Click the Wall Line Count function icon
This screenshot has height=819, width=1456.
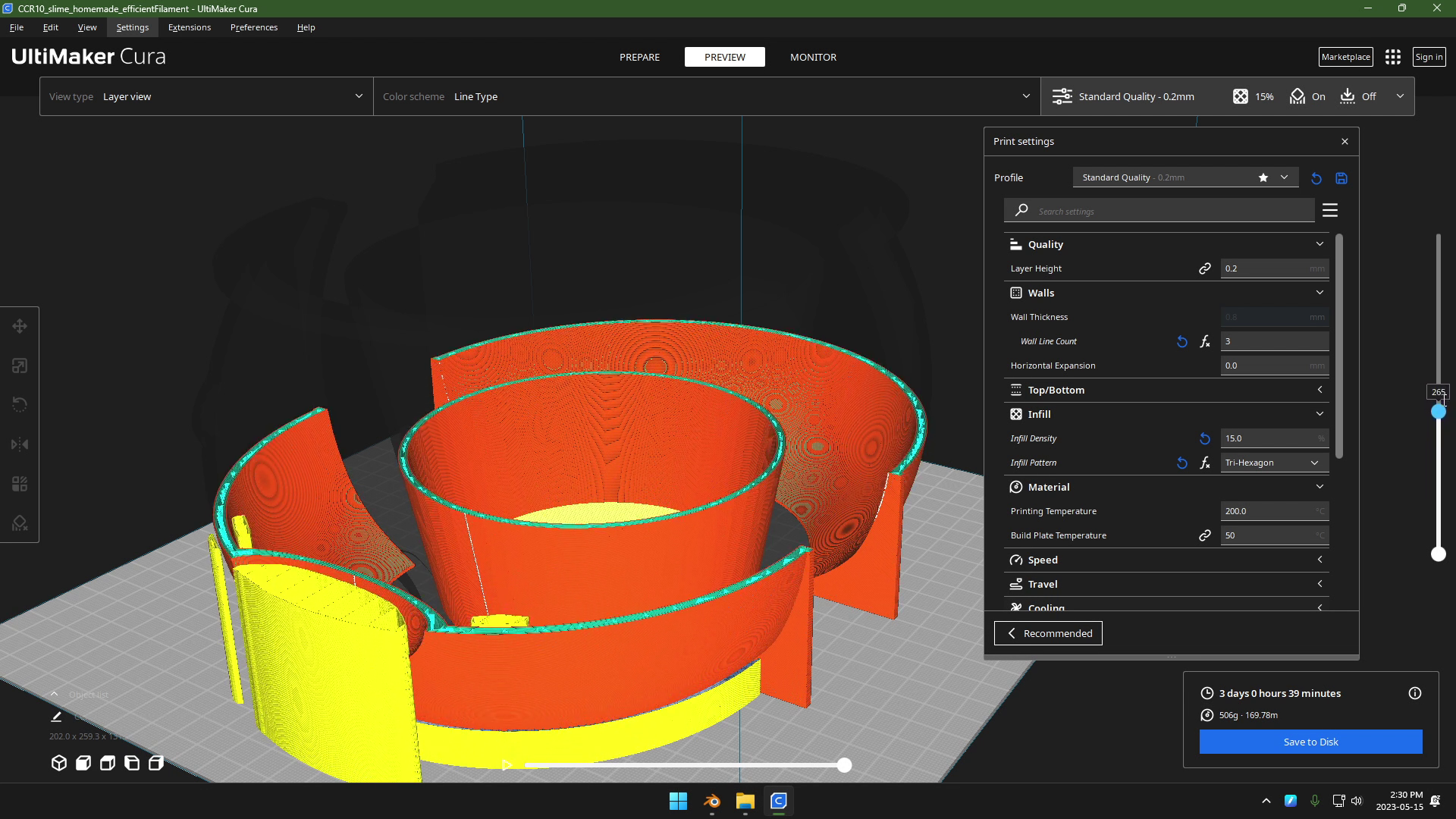(1205, 341)
